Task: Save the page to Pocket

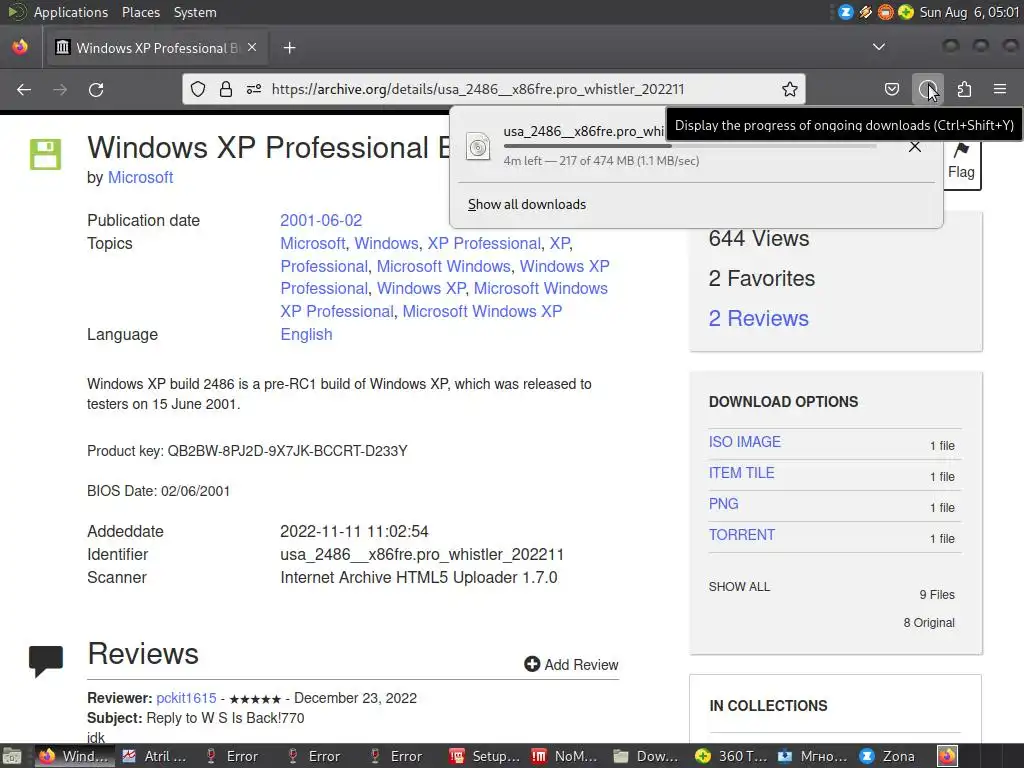Action: (891, 89)
